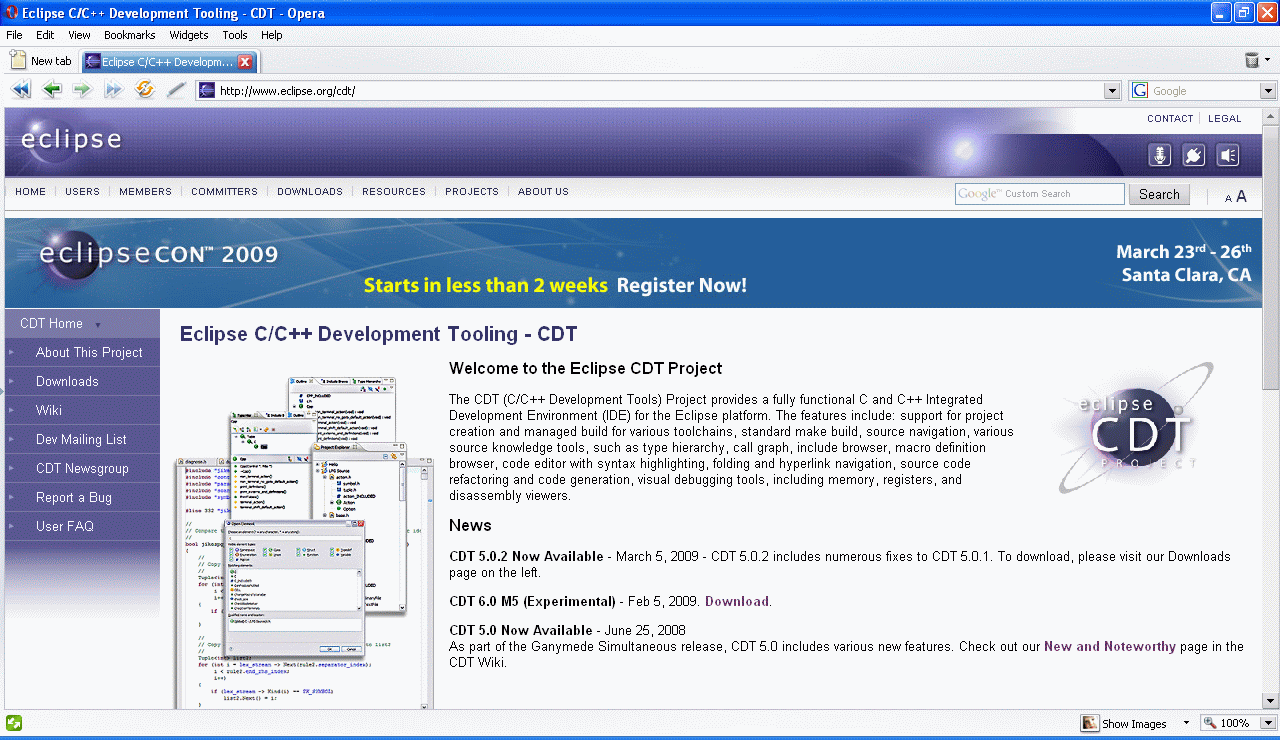1280x740 pixels.
Task: Open the ABOUT US navigation link
Action: click(543, 191)
